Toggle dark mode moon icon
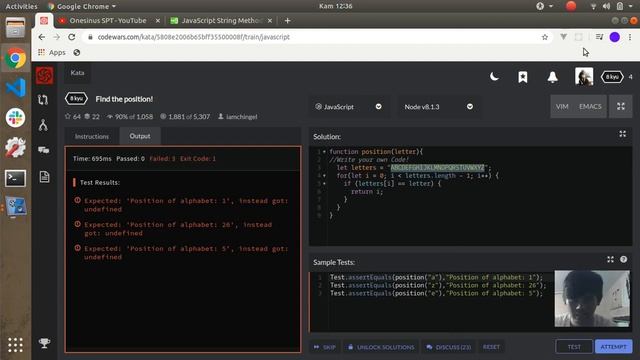Viewport: 640px width, 360px height. [x=494, y=77]
